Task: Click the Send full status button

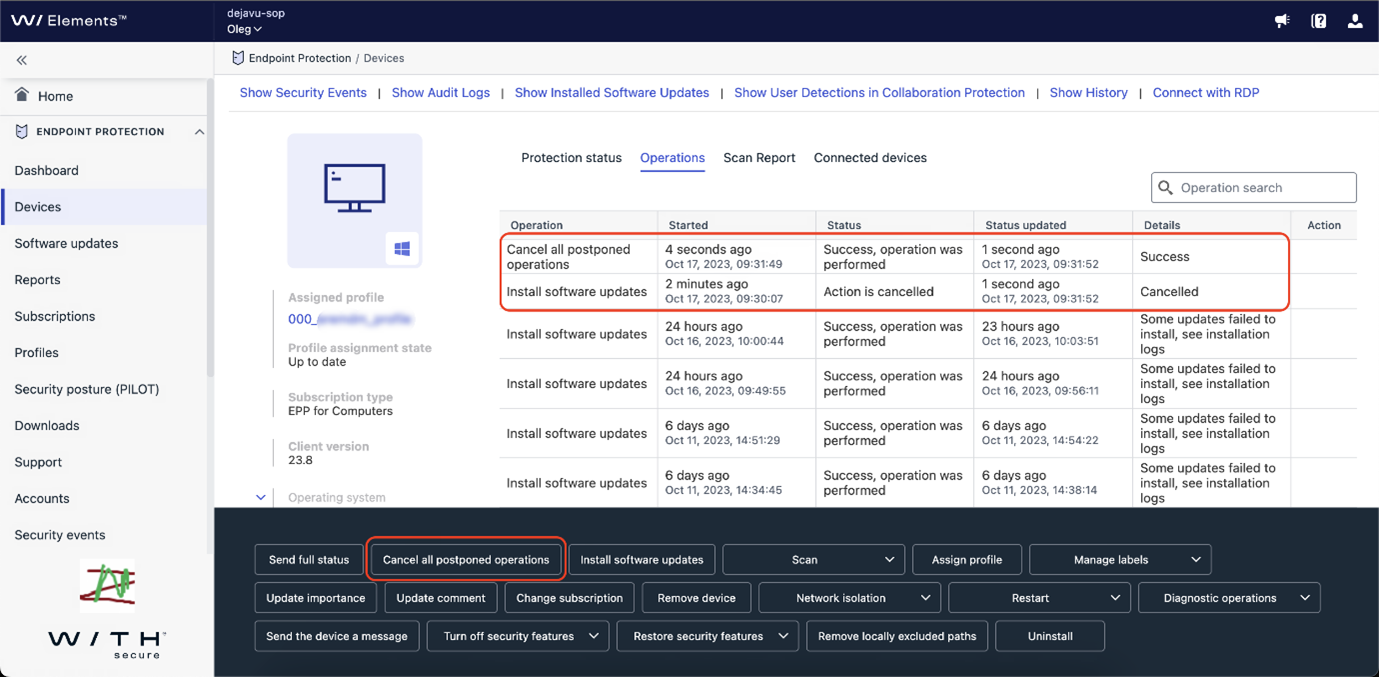Action: pos(309,560)
